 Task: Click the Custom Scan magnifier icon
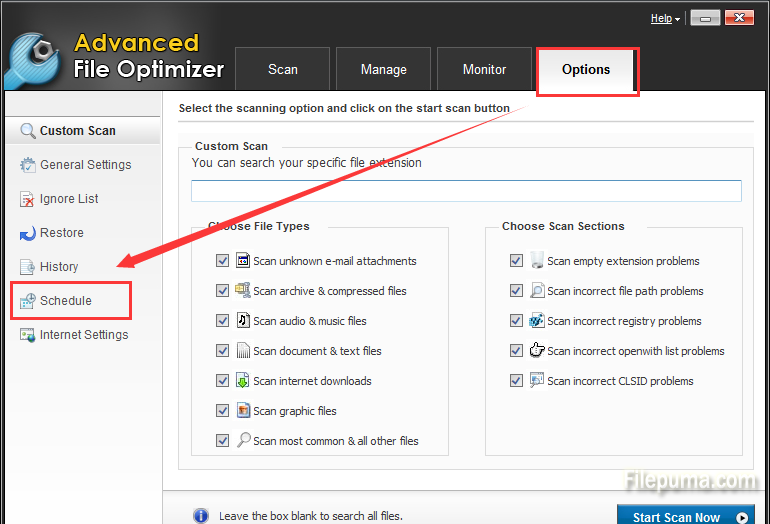[x=25, y=131]
